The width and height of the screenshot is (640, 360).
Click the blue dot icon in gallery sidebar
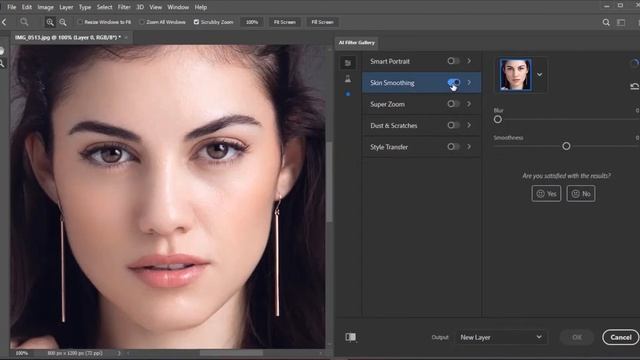348,94
